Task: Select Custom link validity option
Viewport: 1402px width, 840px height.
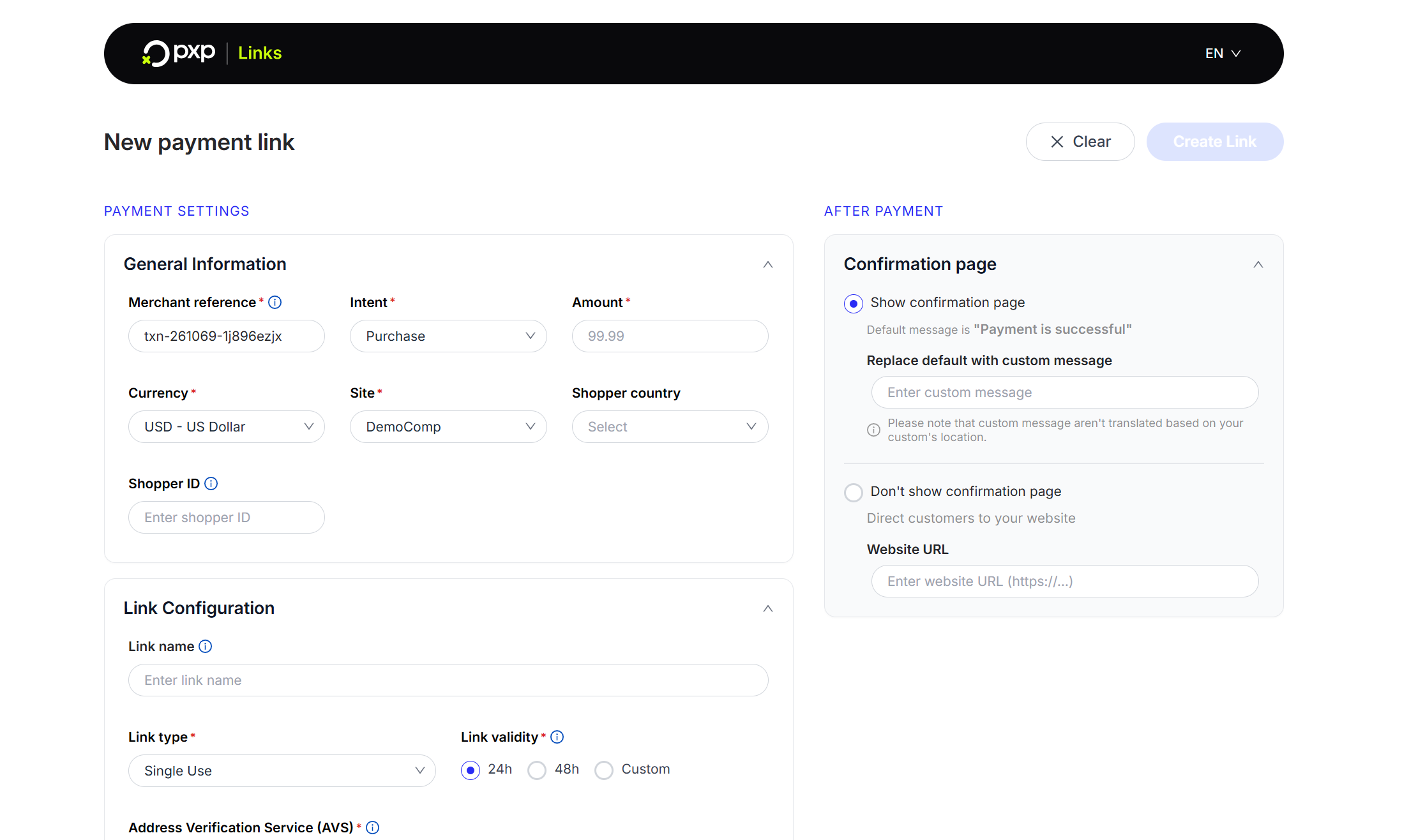Action: [x=604, y=770]
